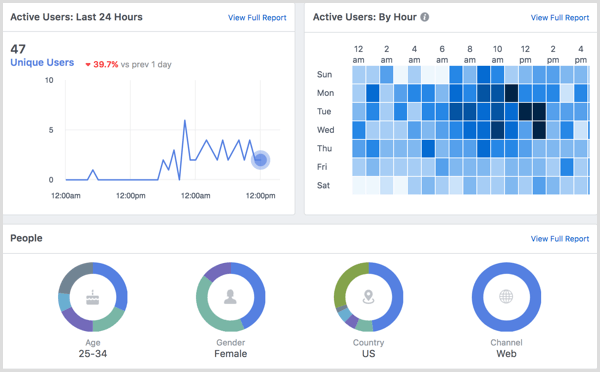The width and height of the screenshot is (600, 372).
Task: Click the Mon row label in the heatmap
Action: point(325,93)
